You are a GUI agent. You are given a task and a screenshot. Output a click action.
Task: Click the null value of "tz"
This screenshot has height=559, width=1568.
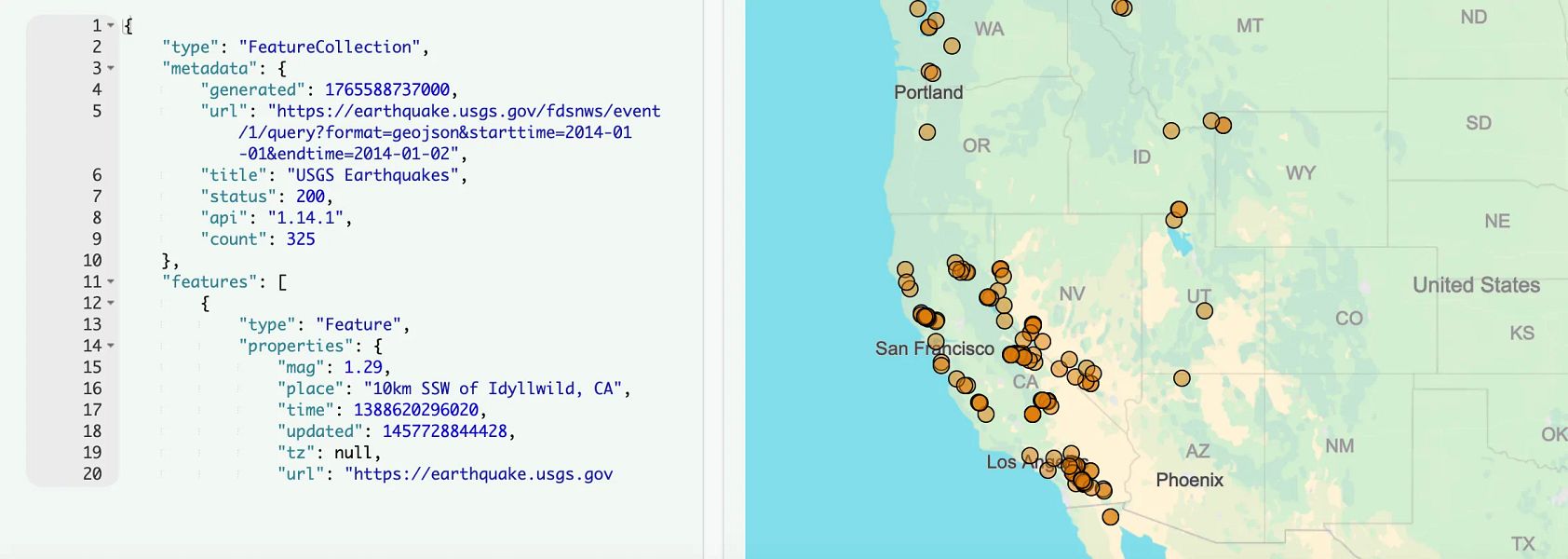click(x=353, y=454)
